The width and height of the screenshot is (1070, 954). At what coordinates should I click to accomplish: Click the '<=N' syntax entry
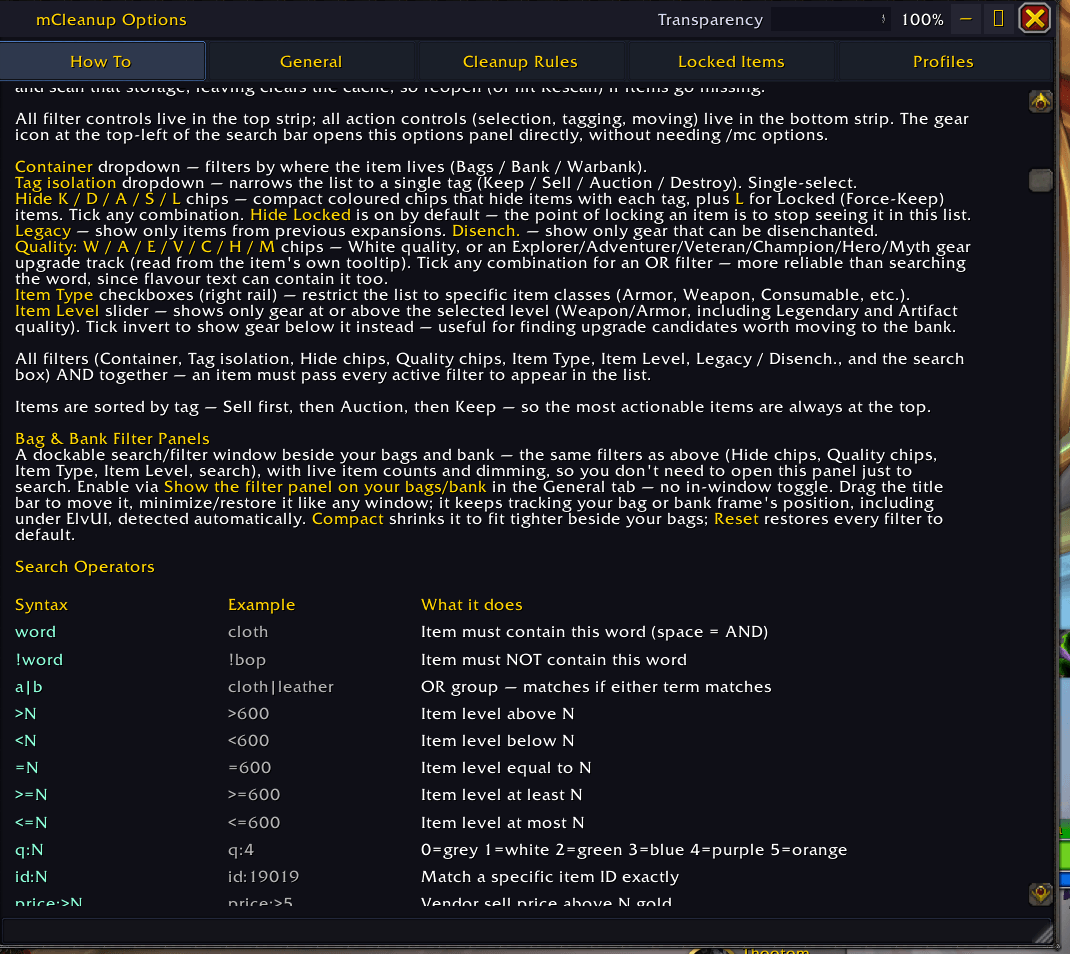pos(31,822)
